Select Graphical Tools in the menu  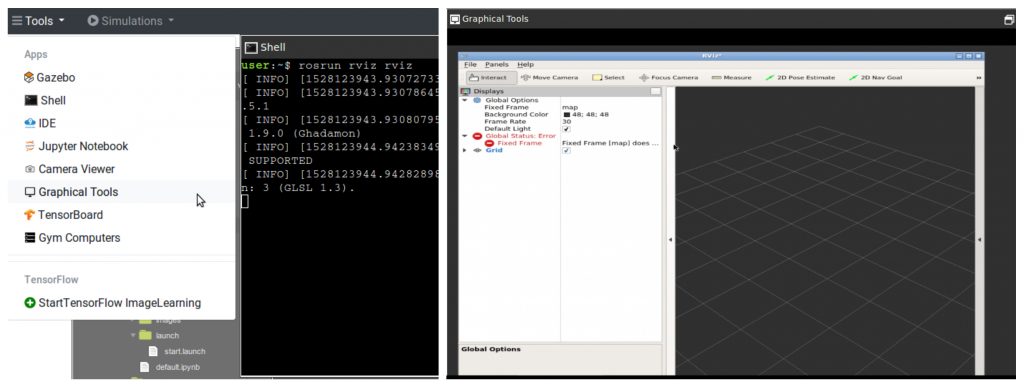[x=71, y=192]
